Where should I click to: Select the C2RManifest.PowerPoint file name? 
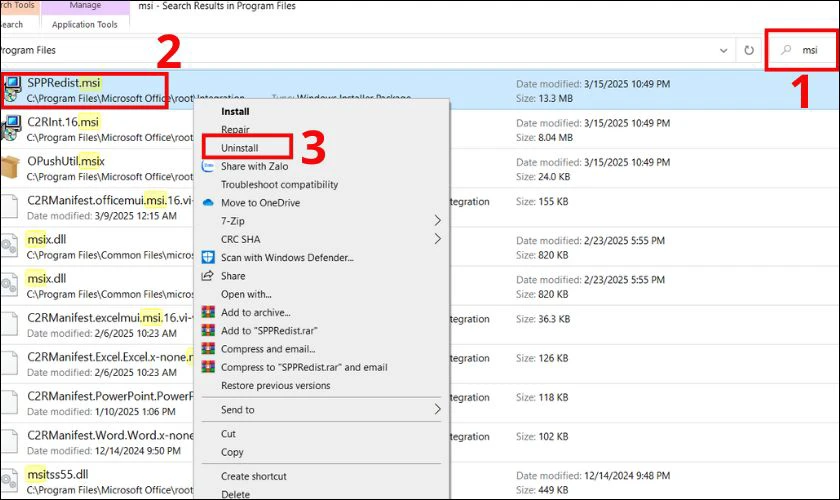coord(109,395)
